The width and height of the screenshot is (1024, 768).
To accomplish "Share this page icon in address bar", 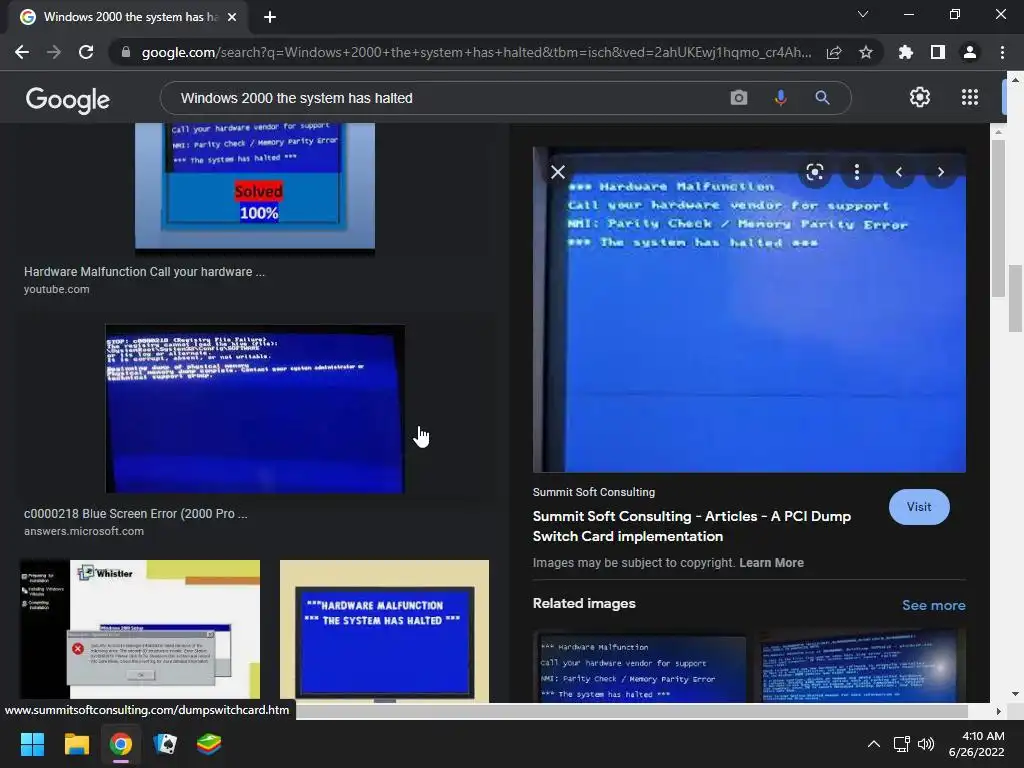I will click(834, 52).
